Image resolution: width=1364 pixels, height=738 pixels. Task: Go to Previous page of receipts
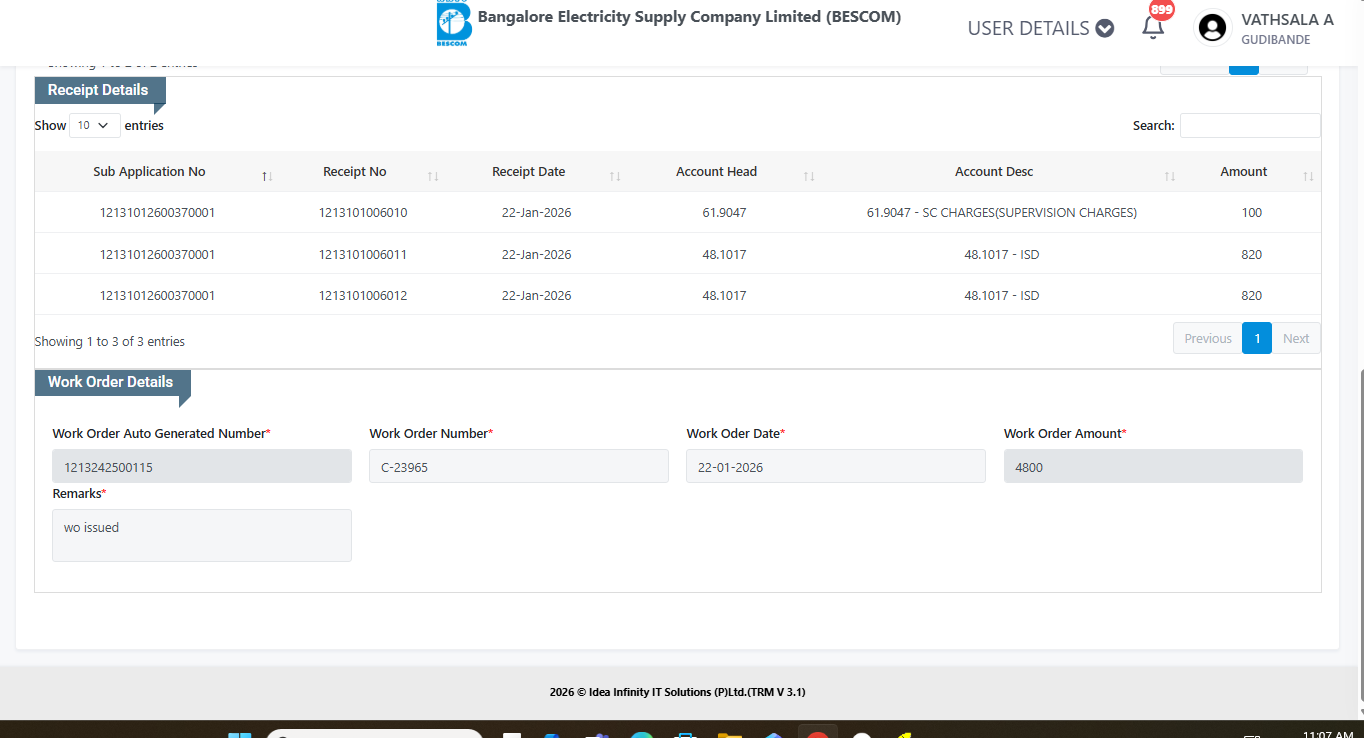(1207, 339)
